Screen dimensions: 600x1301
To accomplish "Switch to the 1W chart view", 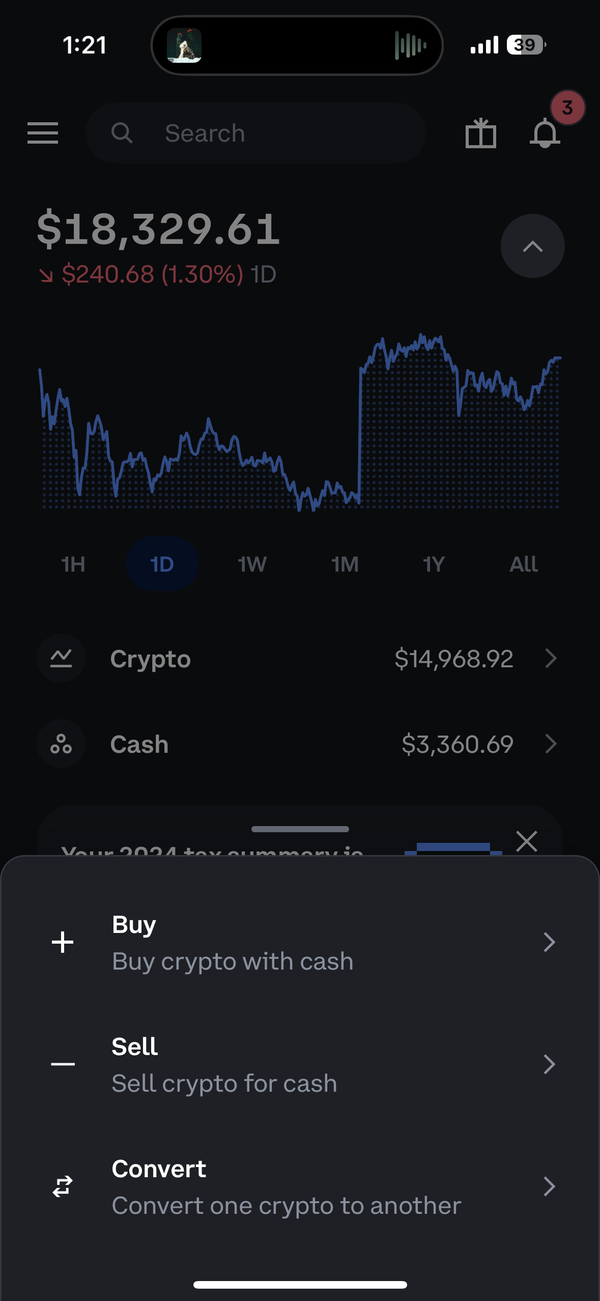I will click(x=251, y=564).
